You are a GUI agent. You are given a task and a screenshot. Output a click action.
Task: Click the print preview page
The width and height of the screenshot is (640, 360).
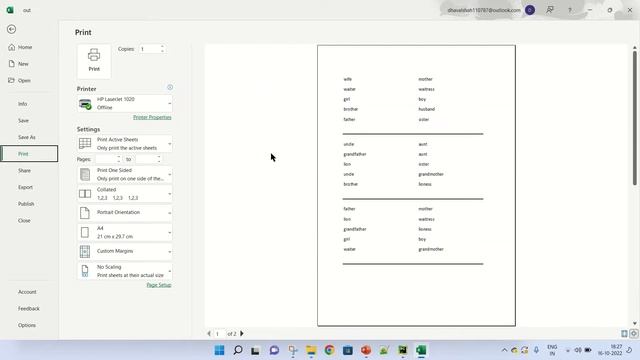(x=416, y=186)
